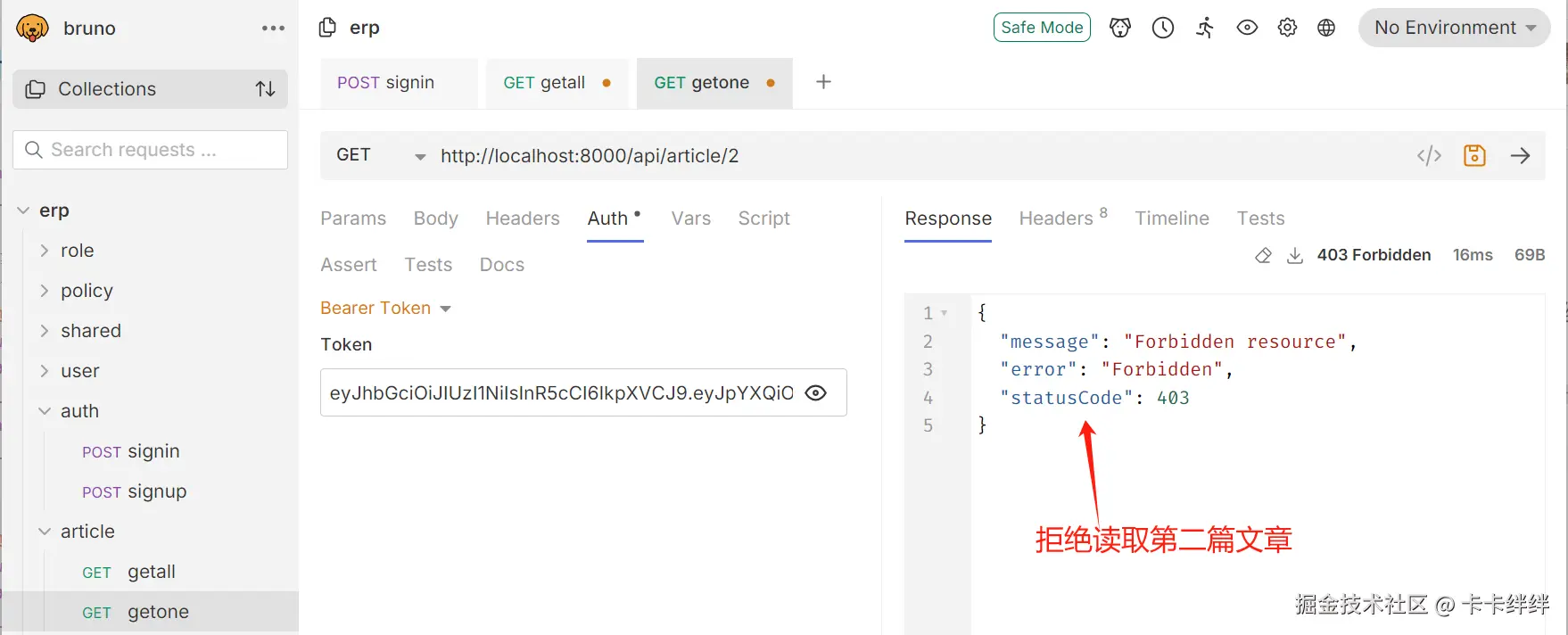The height and width of the screenshot is (635, 1568).
Task: Open the request Headers tab
Action: click(523, 219)
